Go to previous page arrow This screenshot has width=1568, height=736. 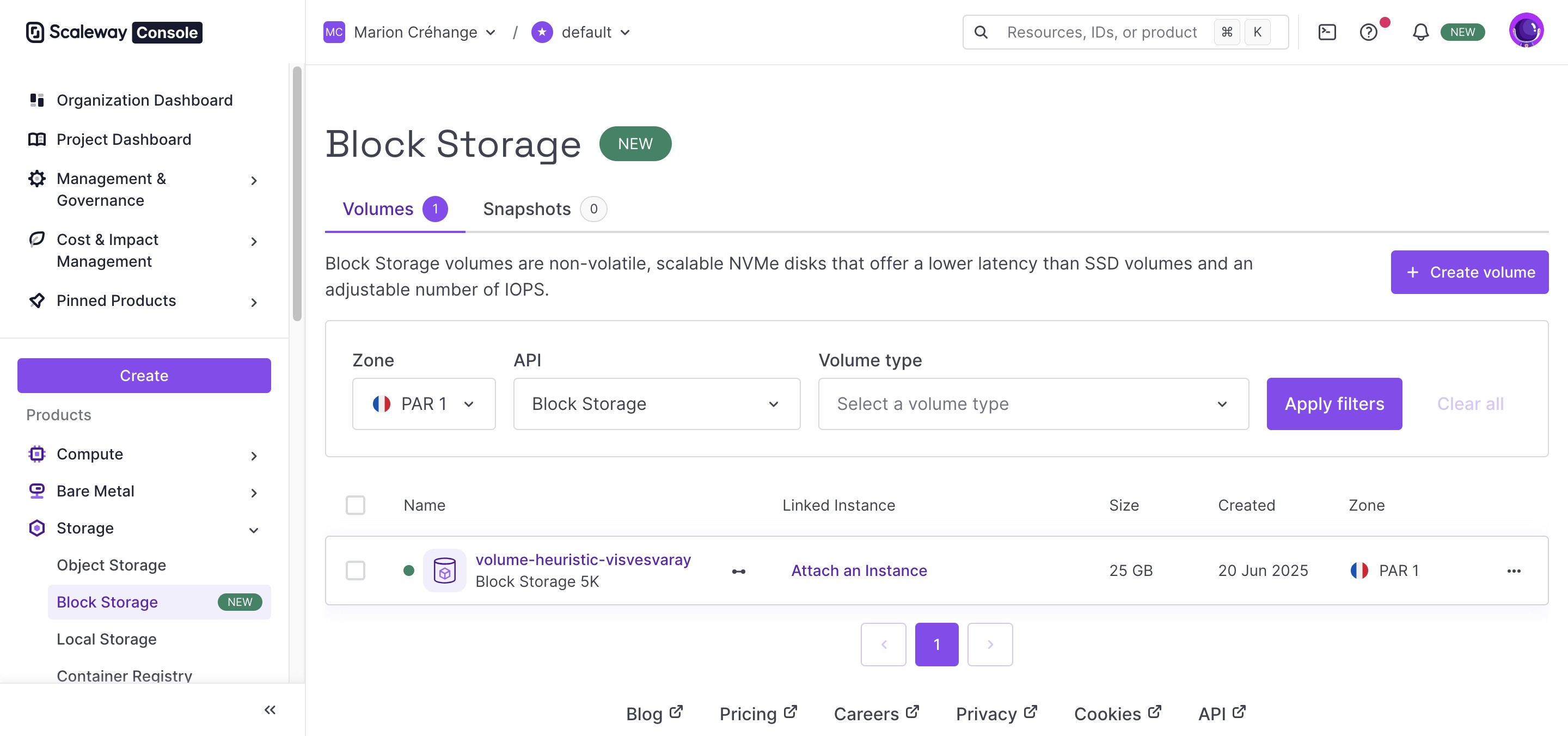pos(884,644)
